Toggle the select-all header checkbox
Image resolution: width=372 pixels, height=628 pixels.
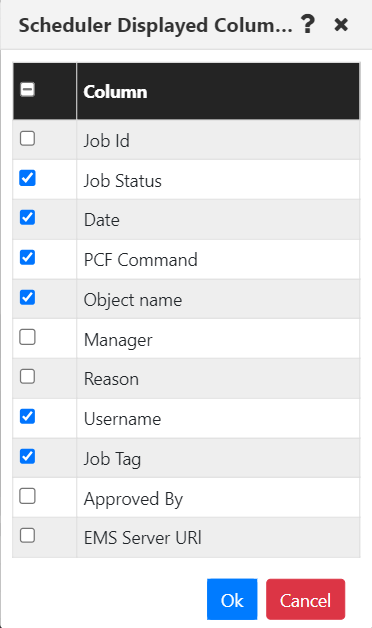(27, 89)
